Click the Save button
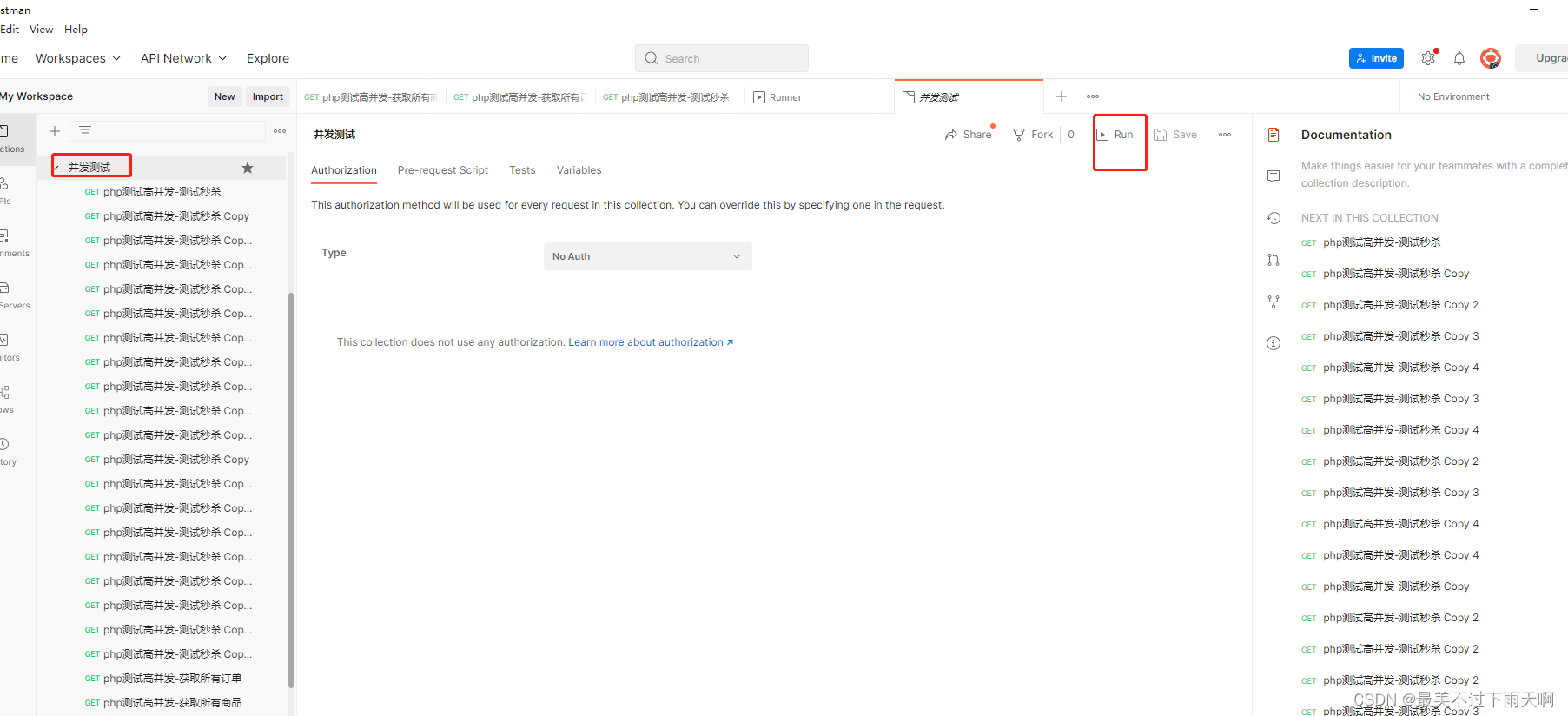The height and width of the screenshot is (716, 1568). coord(1175,135)
